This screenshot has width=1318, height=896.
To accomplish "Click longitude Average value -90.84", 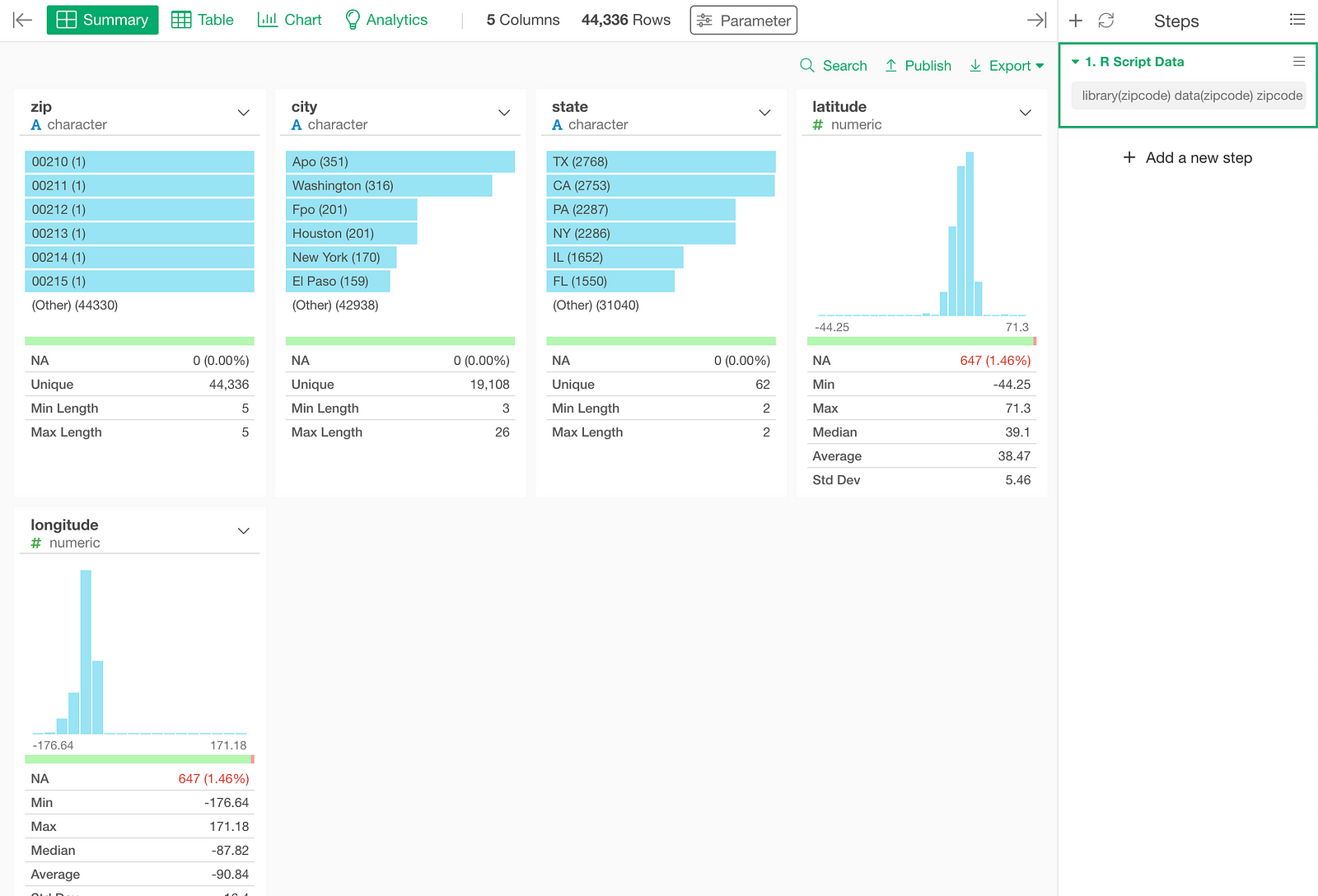I will 230,875.
